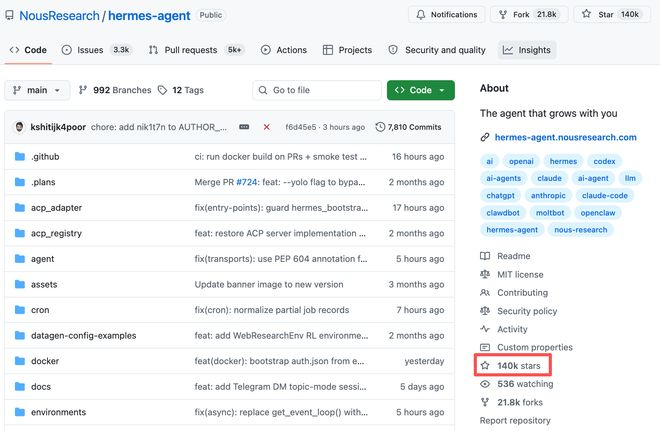Image resolution: width=660 pixels, height=431 pixels.
Task: Open the agent folder icon
Action: coord(20,259)
